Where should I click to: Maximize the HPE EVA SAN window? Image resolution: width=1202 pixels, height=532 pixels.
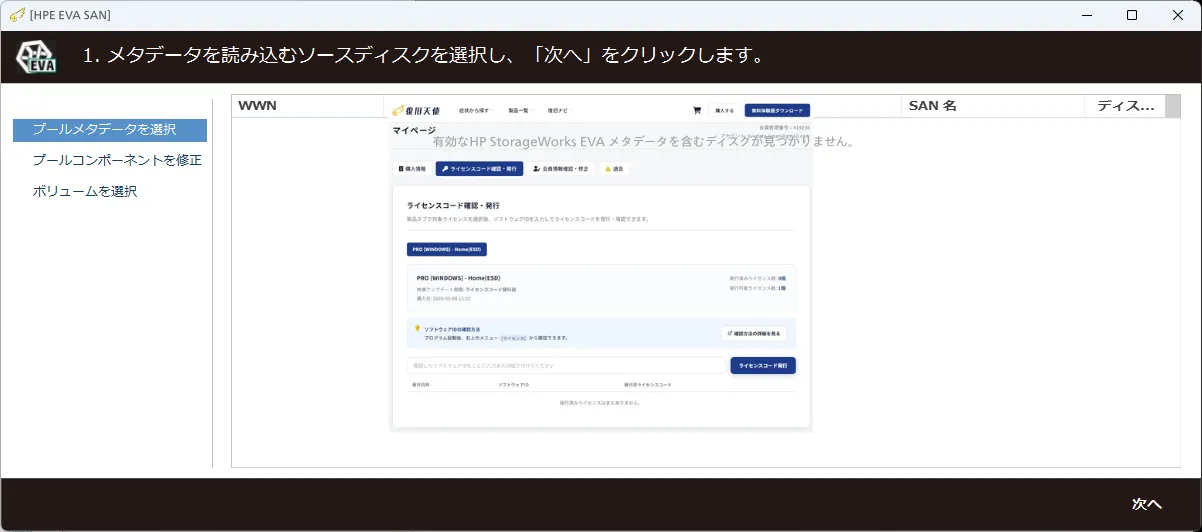[1131, 15]
